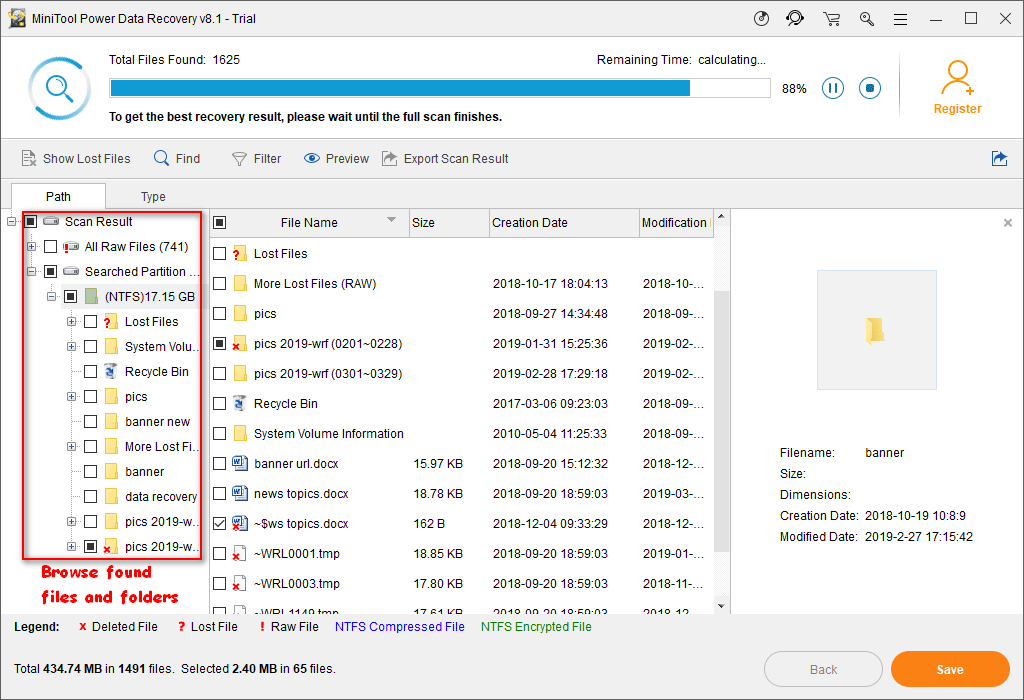
Task: Click the Register user icon
Action: pos(957,78)
